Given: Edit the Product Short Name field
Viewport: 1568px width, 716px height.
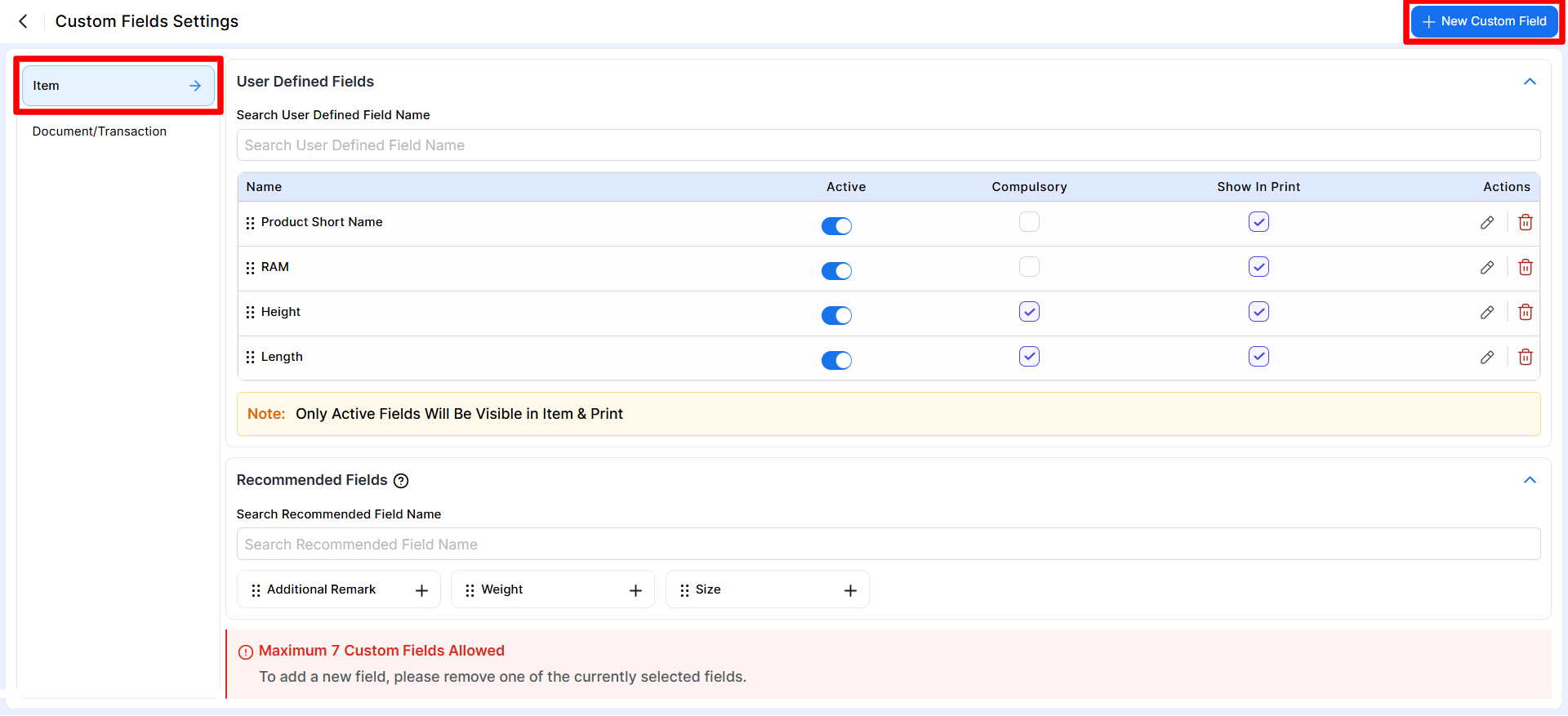Looking at the screenshot, I should point(1486,223).
